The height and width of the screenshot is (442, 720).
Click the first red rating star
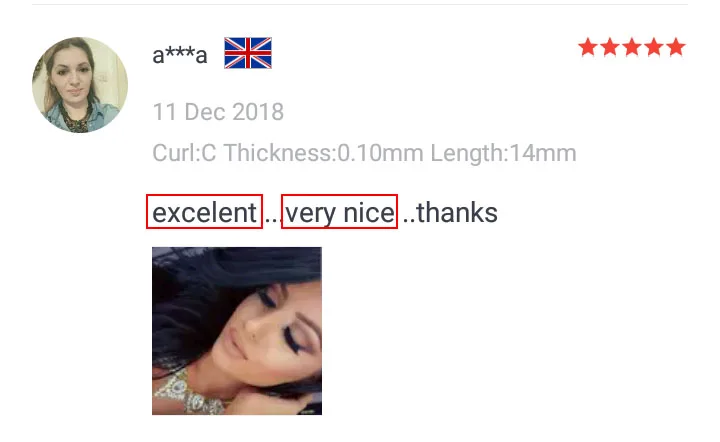pos(588,47)
